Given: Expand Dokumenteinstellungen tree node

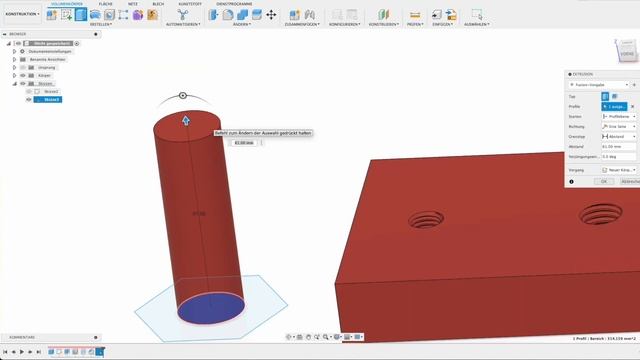Looking at the screenshot, I should pos(14,51).
